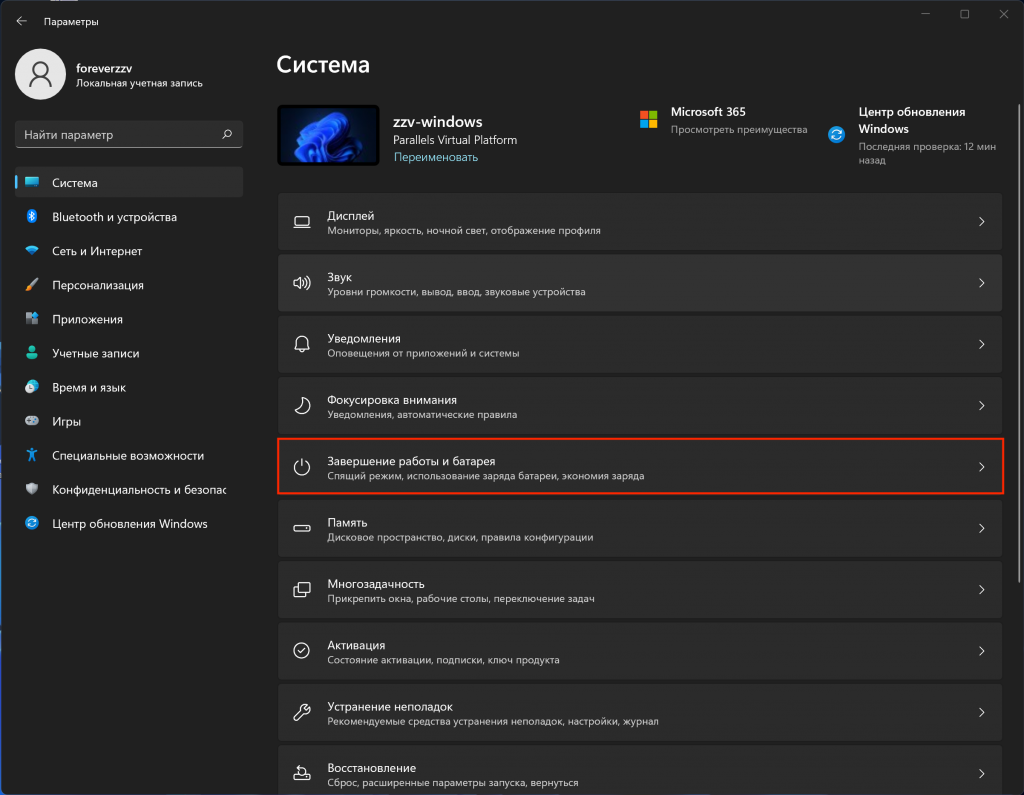Open Активация using its right chevron
Viewport: 1024px width, 795px height.
click(x=982, y=651)
